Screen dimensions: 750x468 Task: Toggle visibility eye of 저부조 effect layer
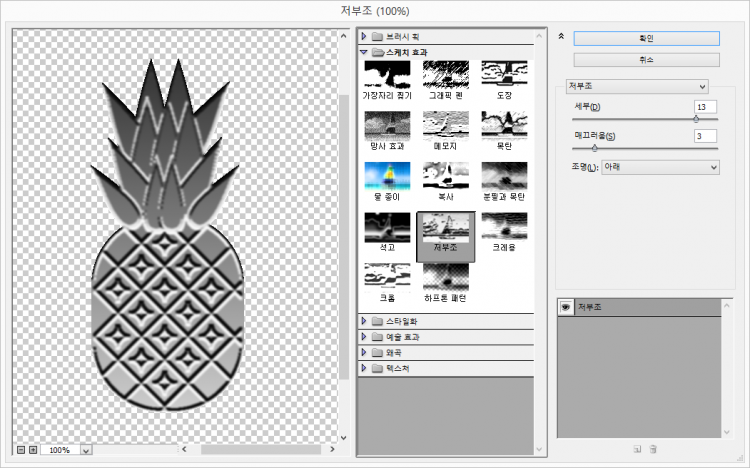pos(566,307)
